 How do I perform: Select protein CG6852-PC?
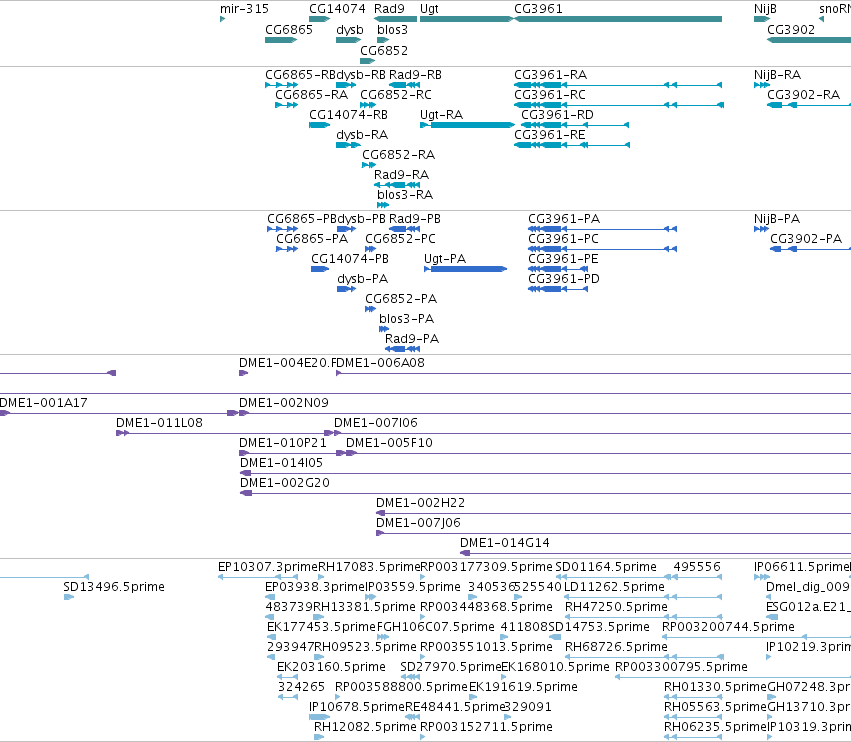[400, 239]
